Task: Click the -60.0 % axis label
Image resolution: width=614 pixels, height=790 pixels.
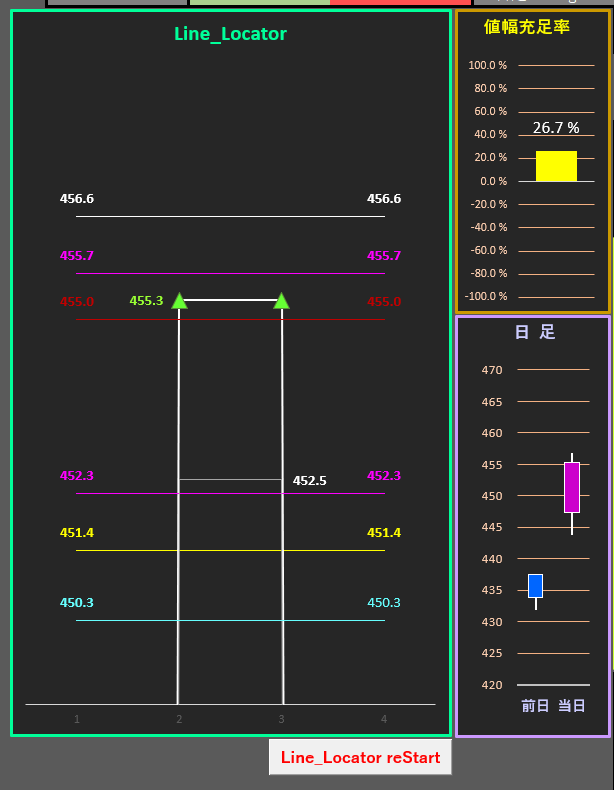Action: (489, 250)
